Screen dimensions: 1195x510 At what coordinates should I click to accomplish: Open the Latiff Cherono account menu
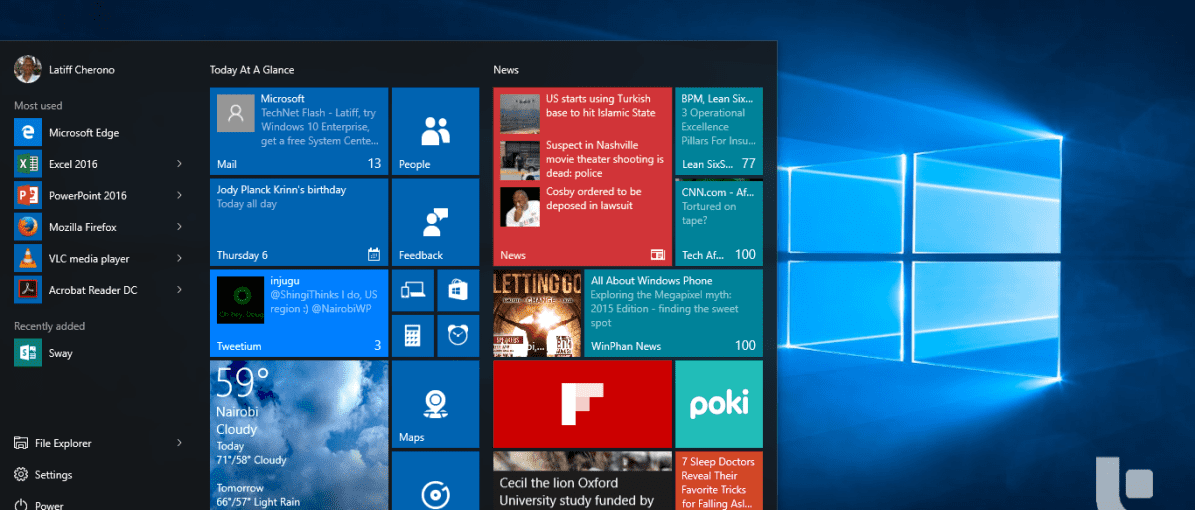pos(65,69)
